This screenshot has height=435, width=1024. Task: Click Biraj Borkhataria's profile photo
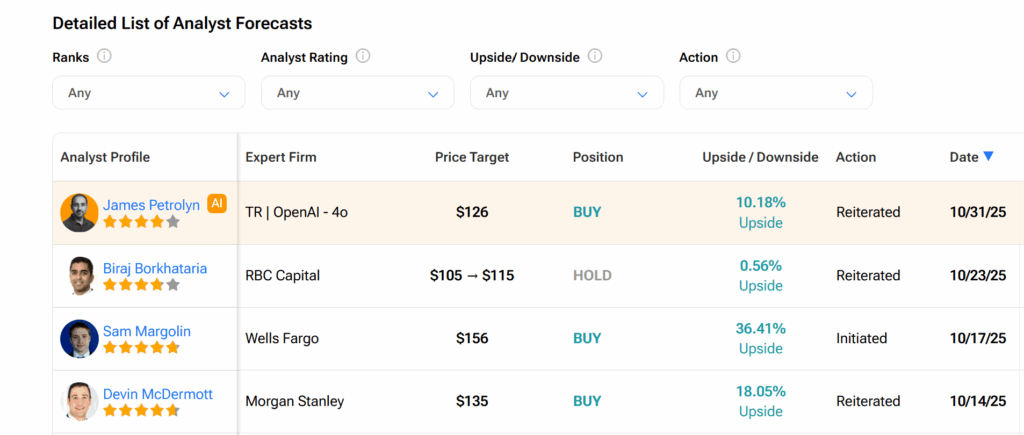pyautogui.click(x=79, y=276)
